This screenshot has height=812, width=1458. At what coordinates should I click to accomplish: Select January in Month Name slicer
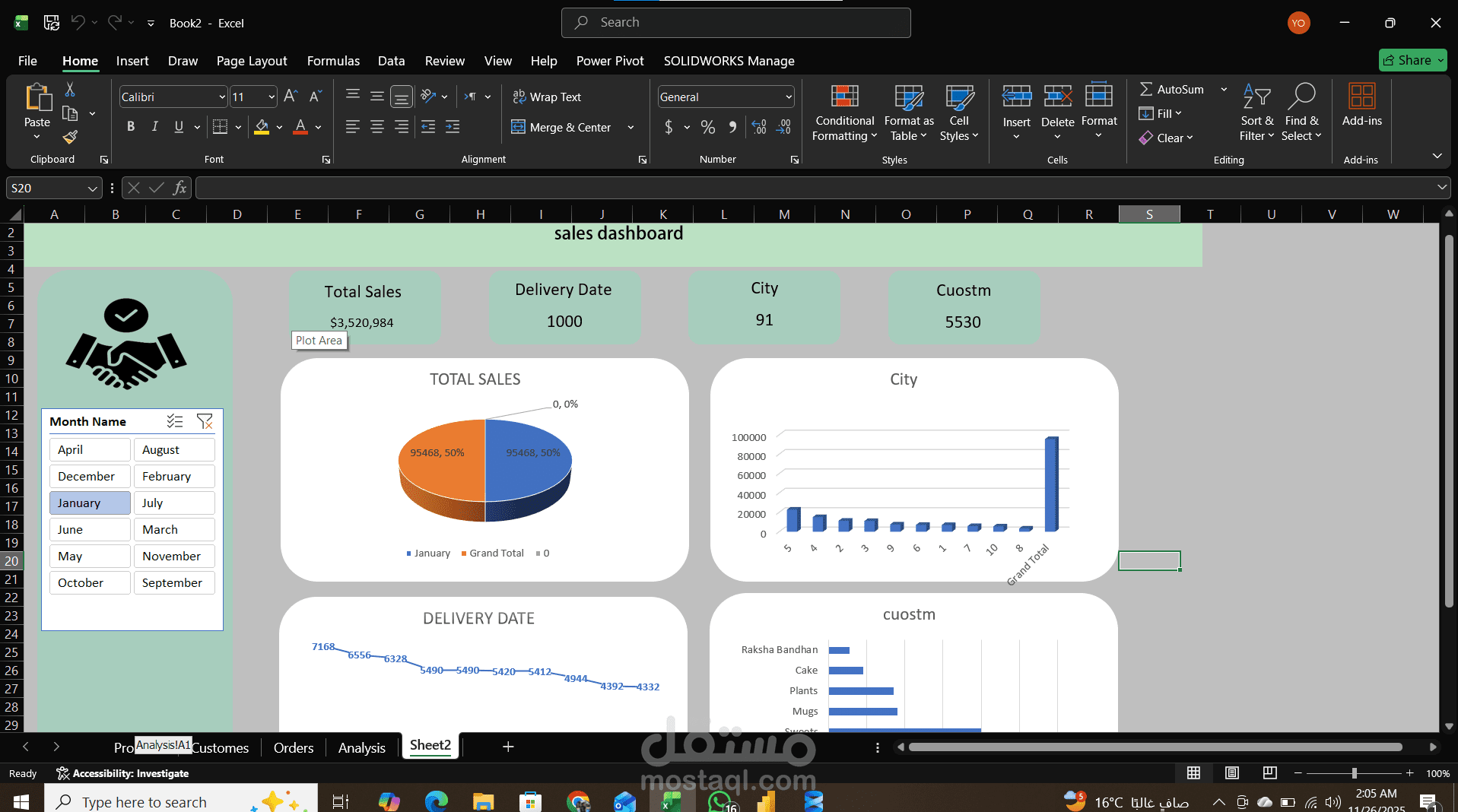pos(90,503)
